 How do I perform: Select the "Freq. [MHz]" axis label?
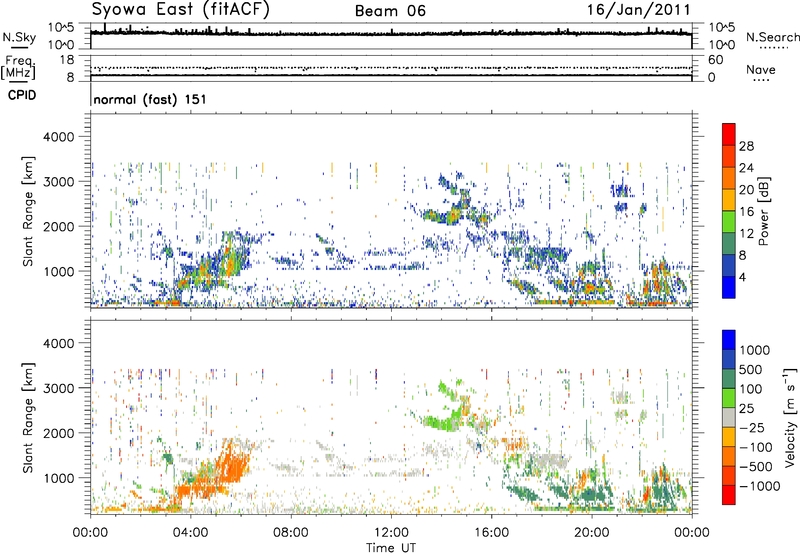tap(20, 67)
